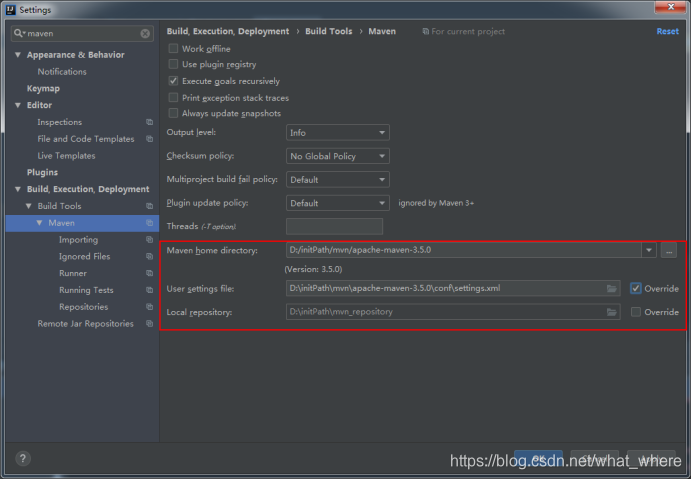This screenshot has height=480, width=692.
Task: Select Inspections settings page
Action: click(x=60, y=122)
